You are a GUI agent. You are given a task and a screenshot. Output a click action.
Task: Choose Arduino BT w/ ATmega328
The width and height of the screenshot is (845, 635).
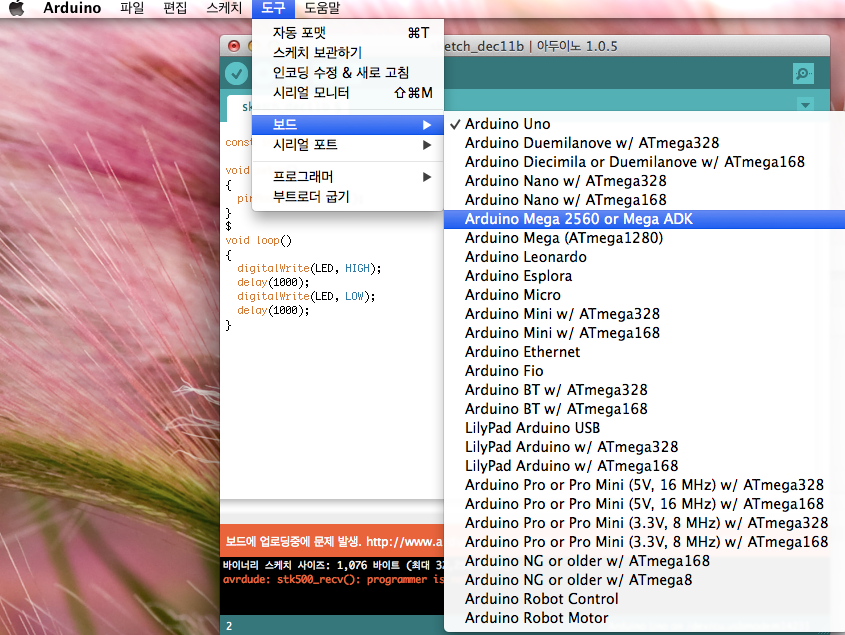645,390
